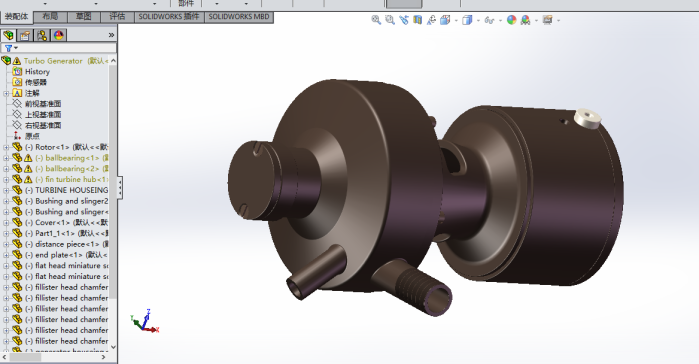Switch to the 装配体 tab
Viewport: 699px width, 364px height.
coord(16,16)
